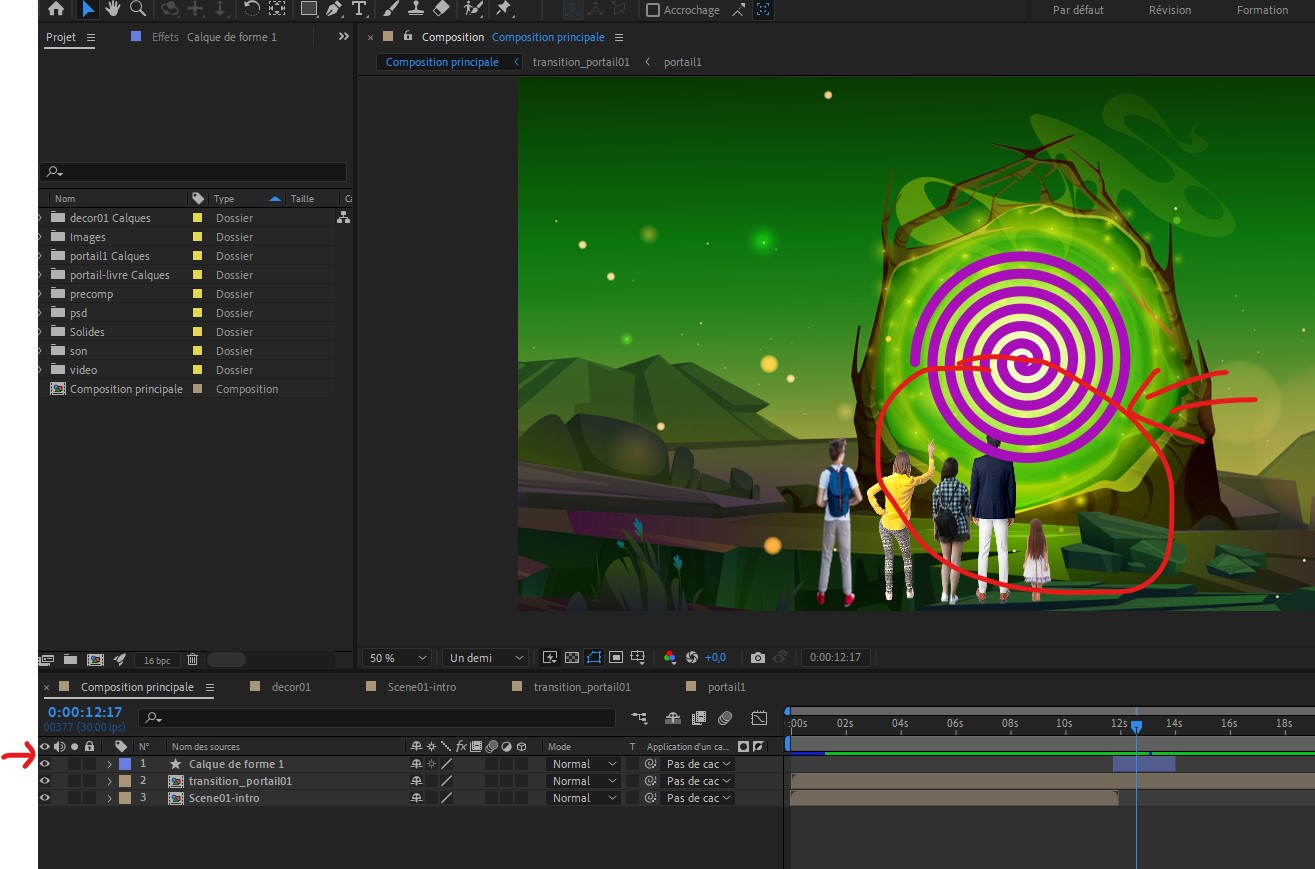1315x869 pixels.
Task: Open the 50 % magnification dropdown
Action: click(398, 658)
